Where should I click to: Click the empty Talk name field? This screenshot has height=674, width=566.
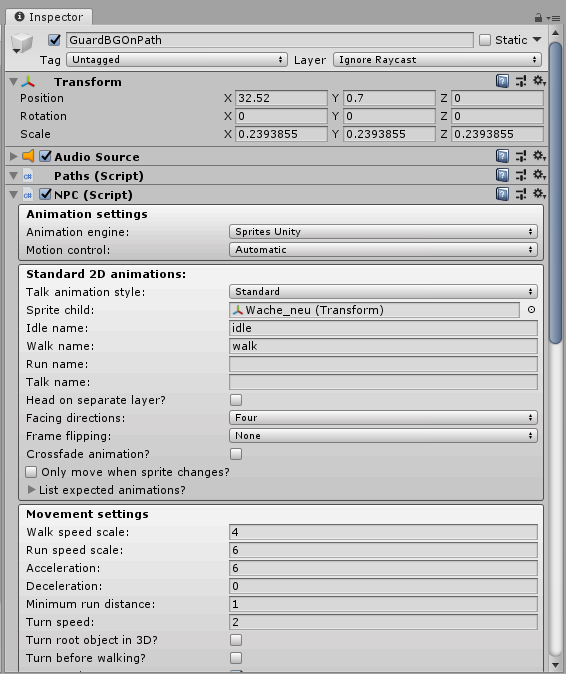point(383,382)
